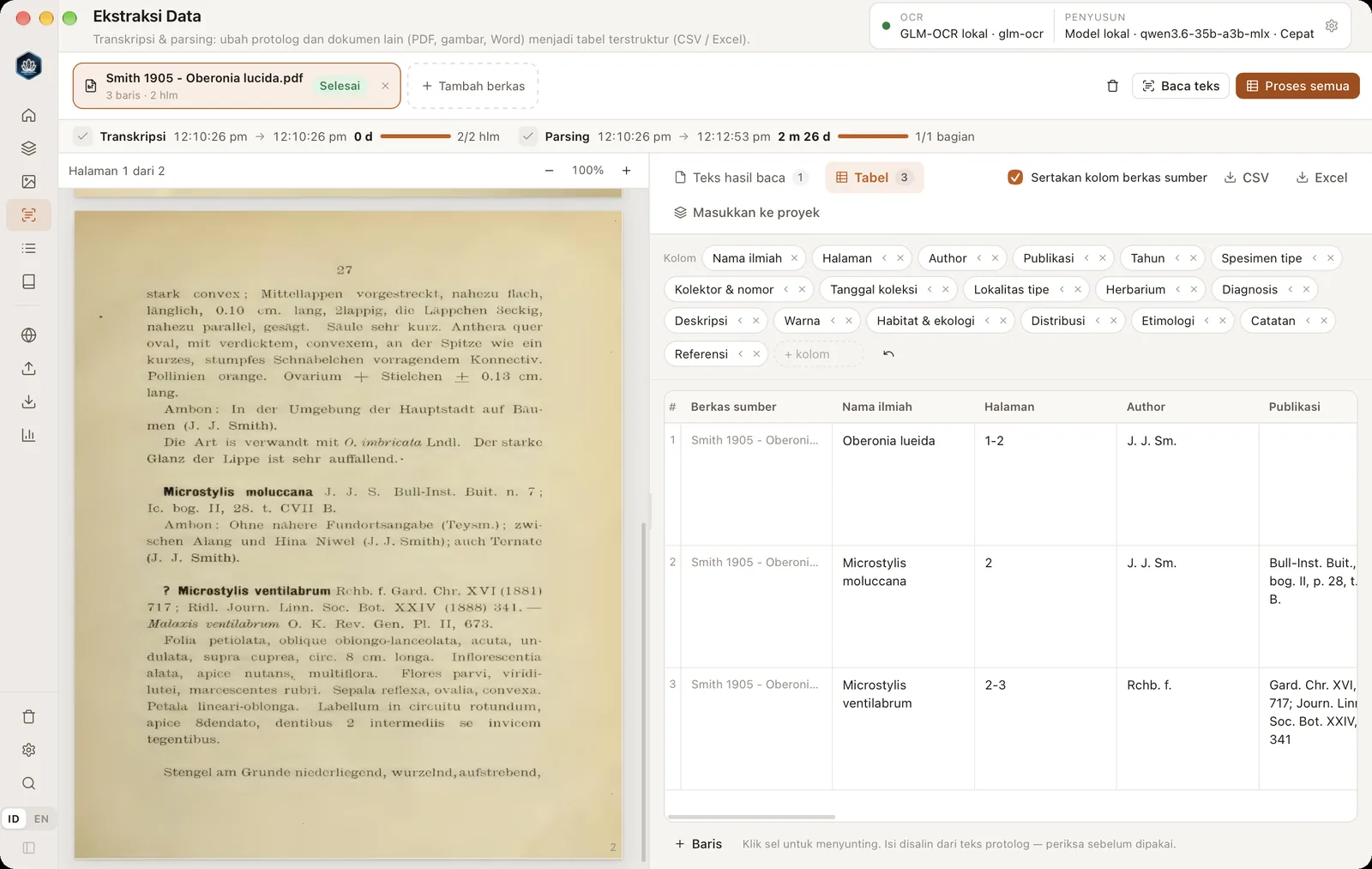Move Tahun column left with its chevron
1372x869 pixels.
coord(1176,258)
